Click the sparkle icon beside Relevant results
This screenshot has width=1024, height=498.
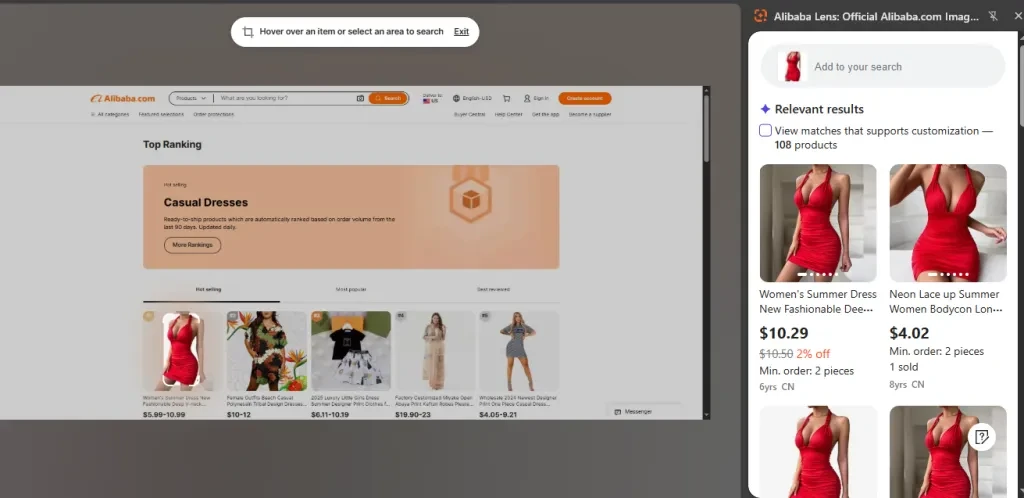click(x=765, y=109)
